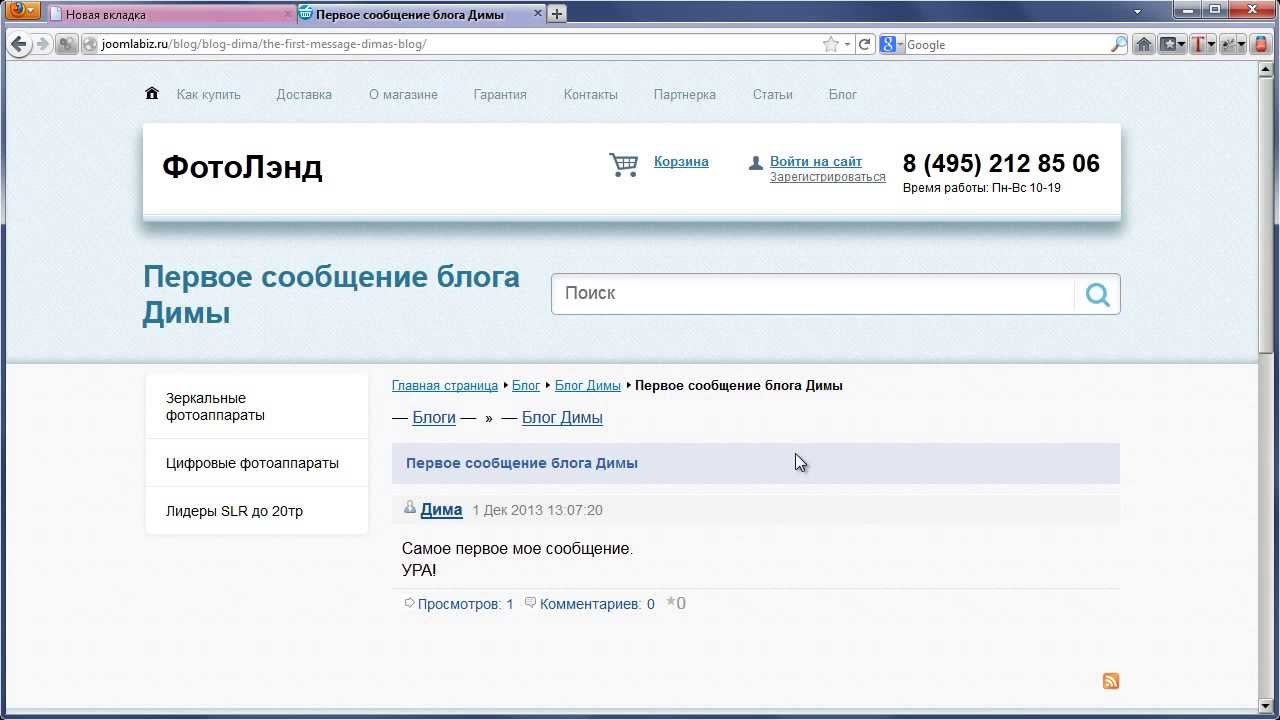Close the Первое сообщение блога Димы tab
The height and width of the screenshot is (720, 1280).
tap(537, 14)
